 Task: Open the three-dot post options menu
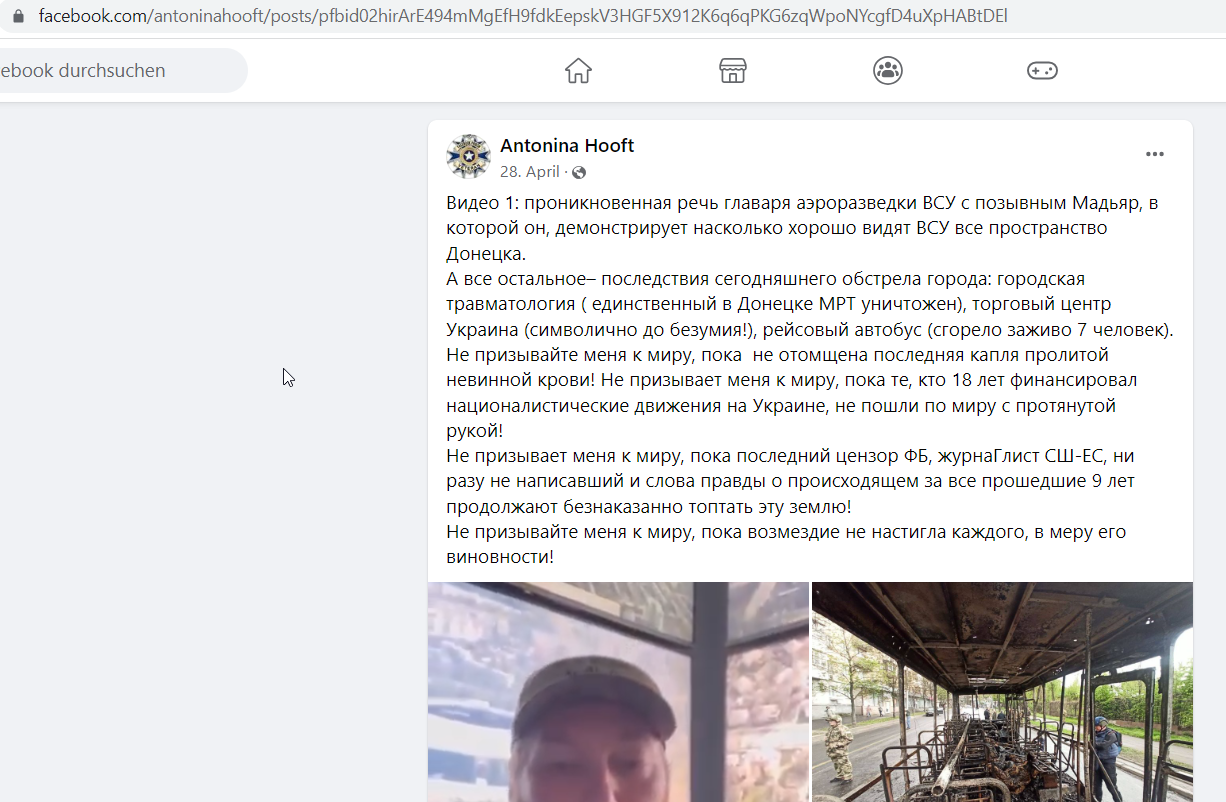tap(1155, 154)
